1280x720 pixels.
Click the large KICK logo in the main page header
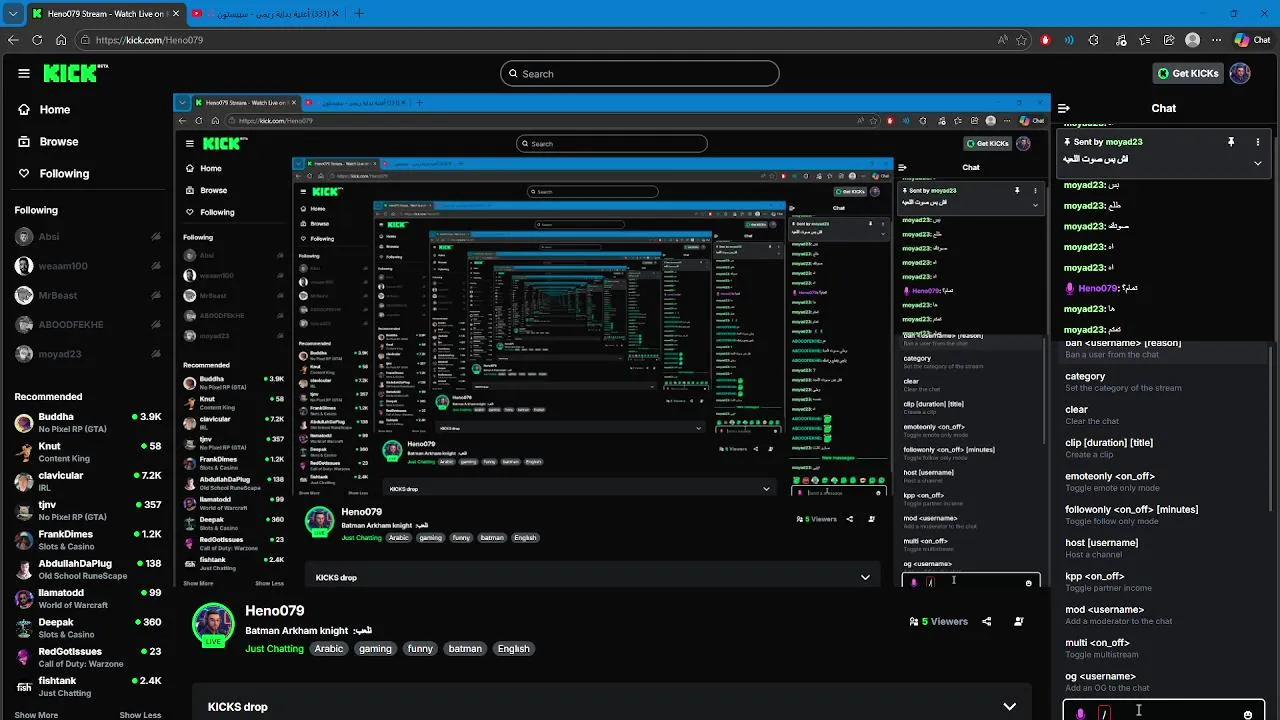tap(75, 73)
